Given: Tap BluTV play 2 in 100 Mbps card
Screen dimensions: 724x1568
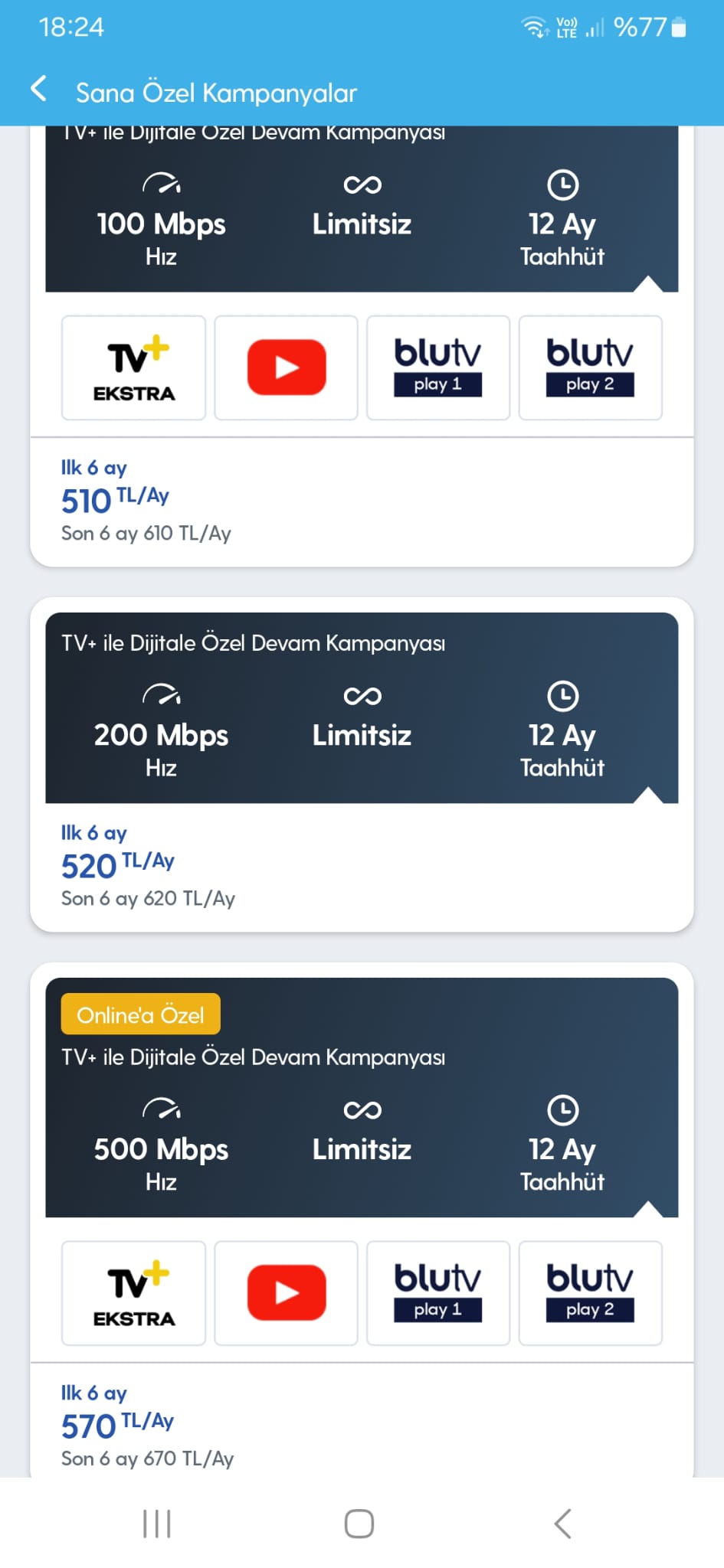Looking at the screenshot, I should tap(590, 368).
